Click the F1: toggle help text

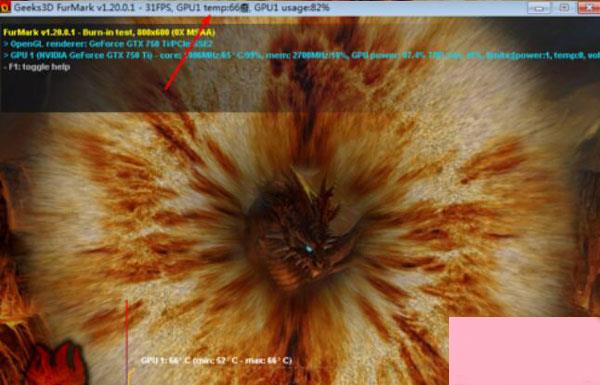[37, 67]
